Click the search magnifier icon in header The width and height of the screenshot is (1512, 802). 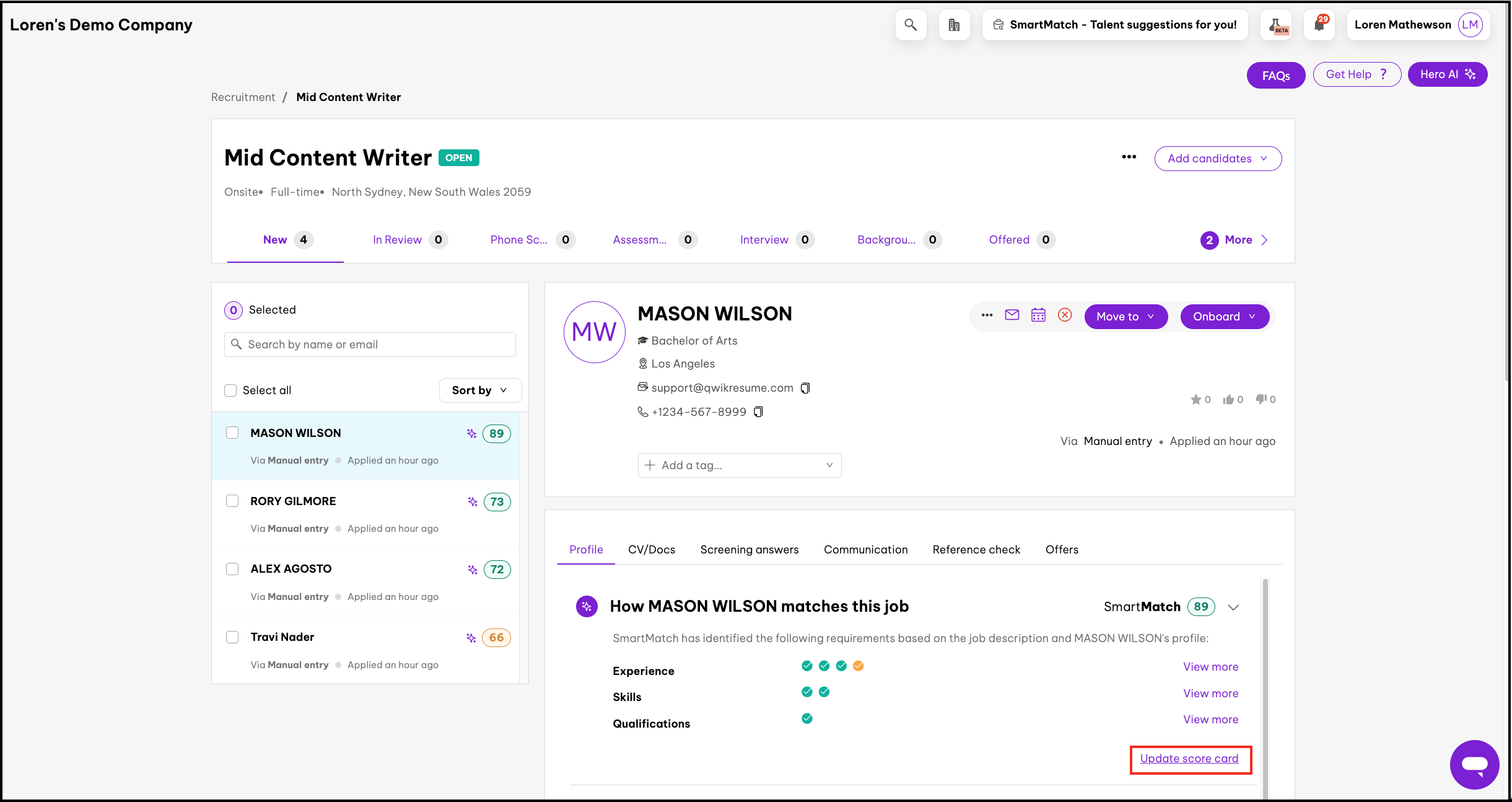(911, 25)
